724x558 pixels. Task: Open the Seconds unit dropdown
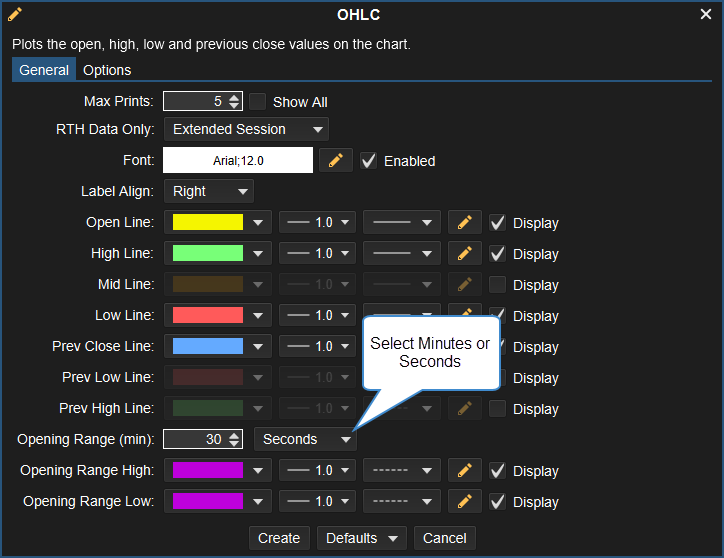(306, 439)
